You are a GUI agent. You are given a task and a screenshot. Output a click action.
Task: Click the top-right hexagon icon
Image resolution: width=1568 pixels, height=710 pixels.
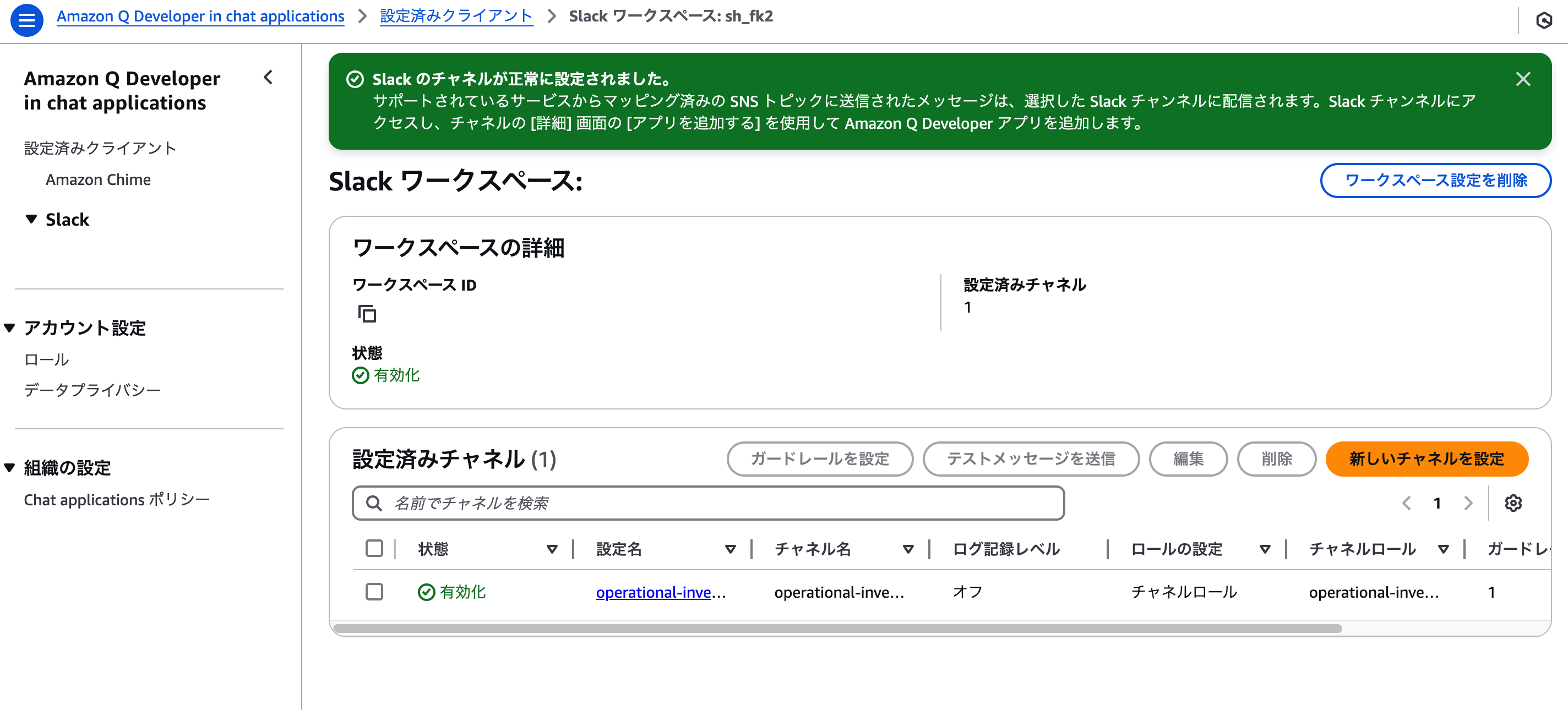point(1544,20)
